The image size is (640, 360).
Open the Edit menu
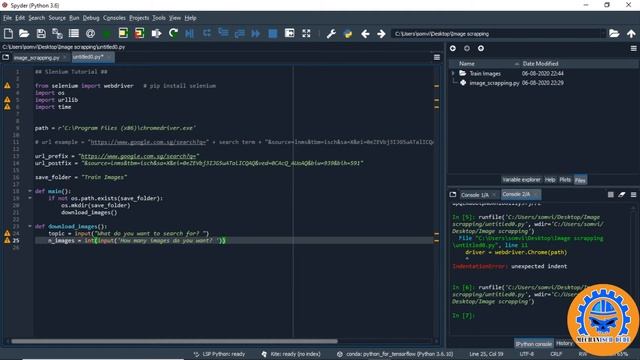point(20,18)
